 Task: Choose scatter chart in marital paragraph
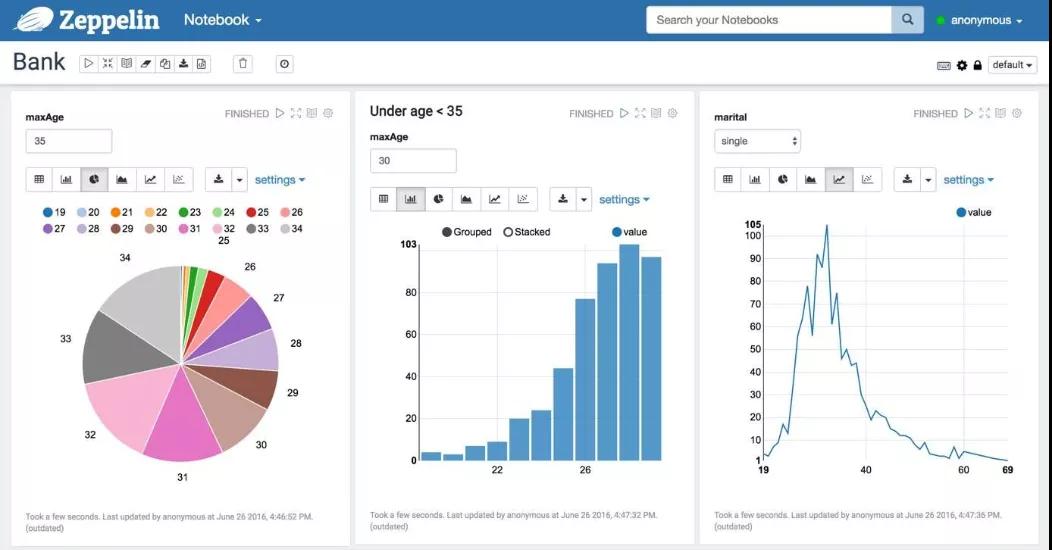click(x=867, y=179)
